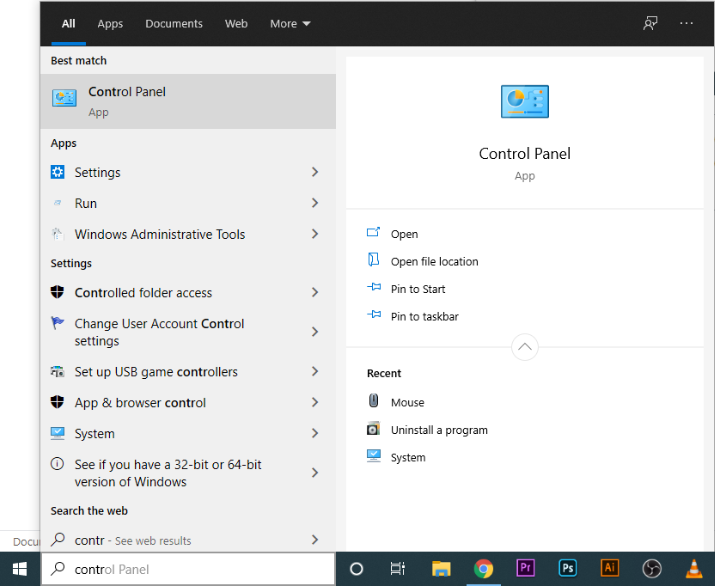This screenshot has width=715, height=586.
Task: Click shield icon beside Controlled folder access
Action: [57, 292]
